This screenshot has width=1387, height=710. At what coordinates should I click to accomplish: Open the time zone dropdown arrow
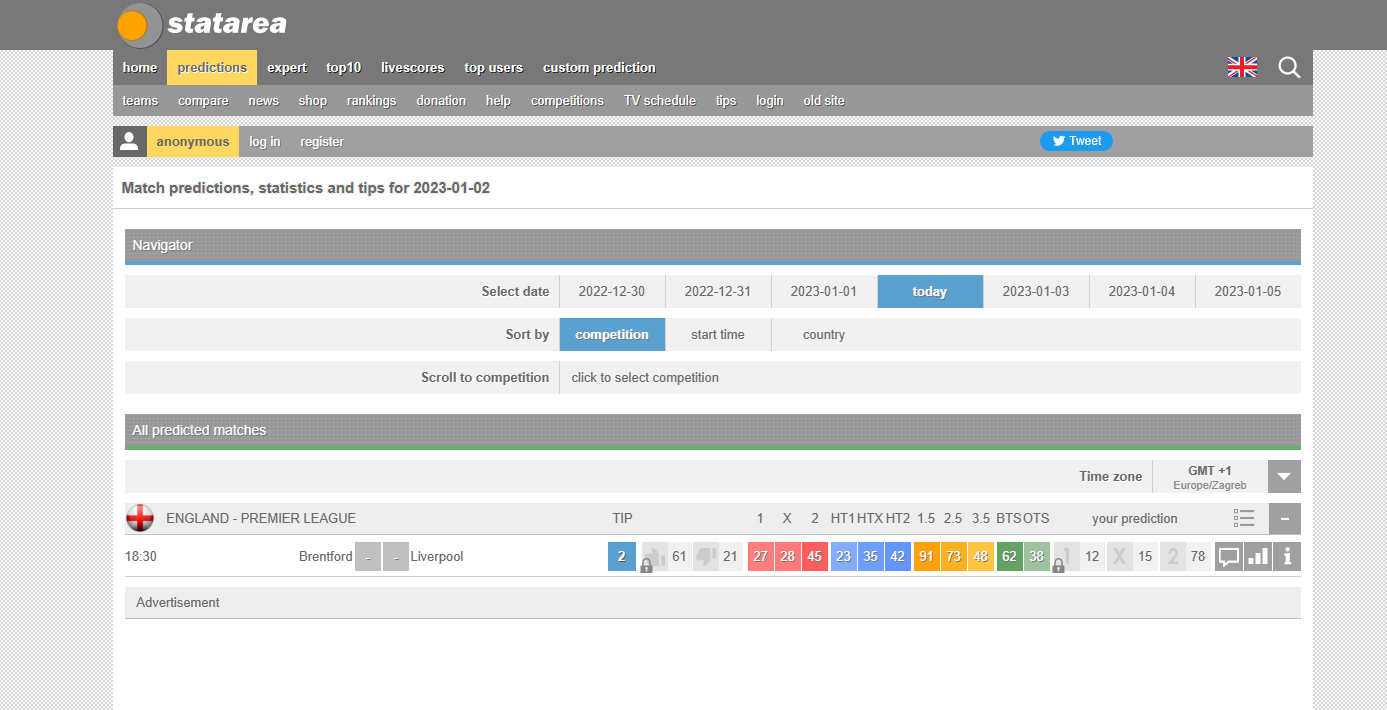[1285, 476]
